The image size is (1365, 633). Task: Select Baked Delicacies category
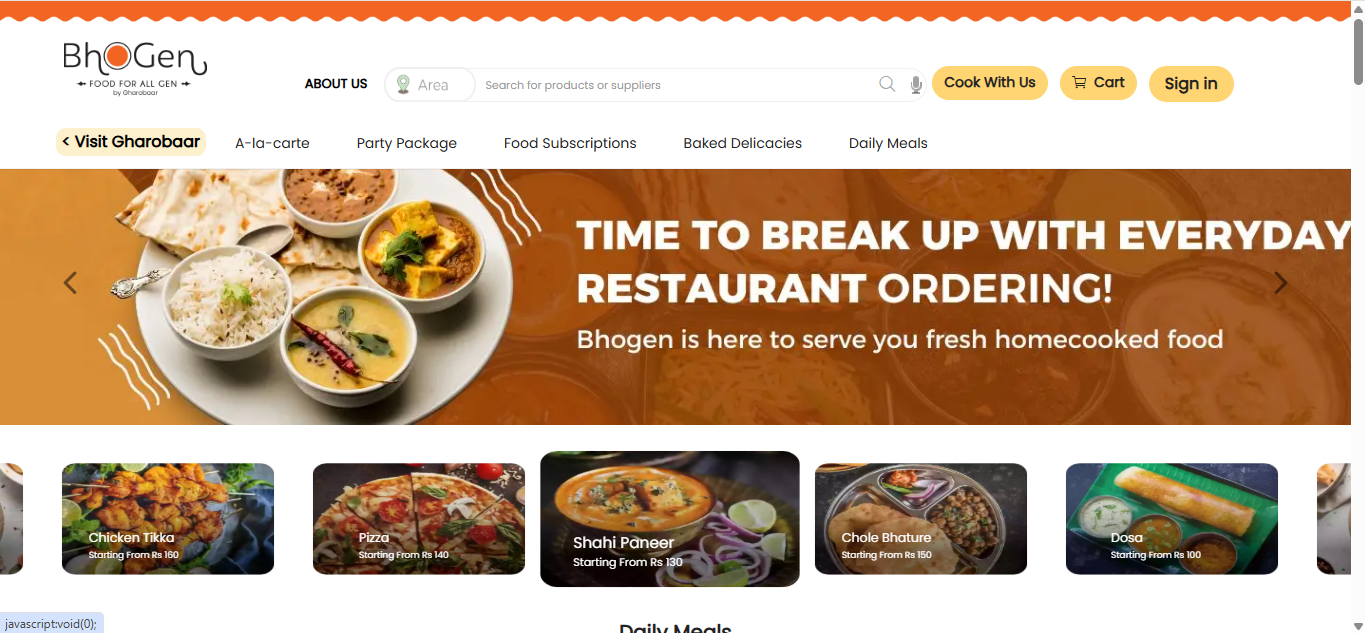coord(742,143)
